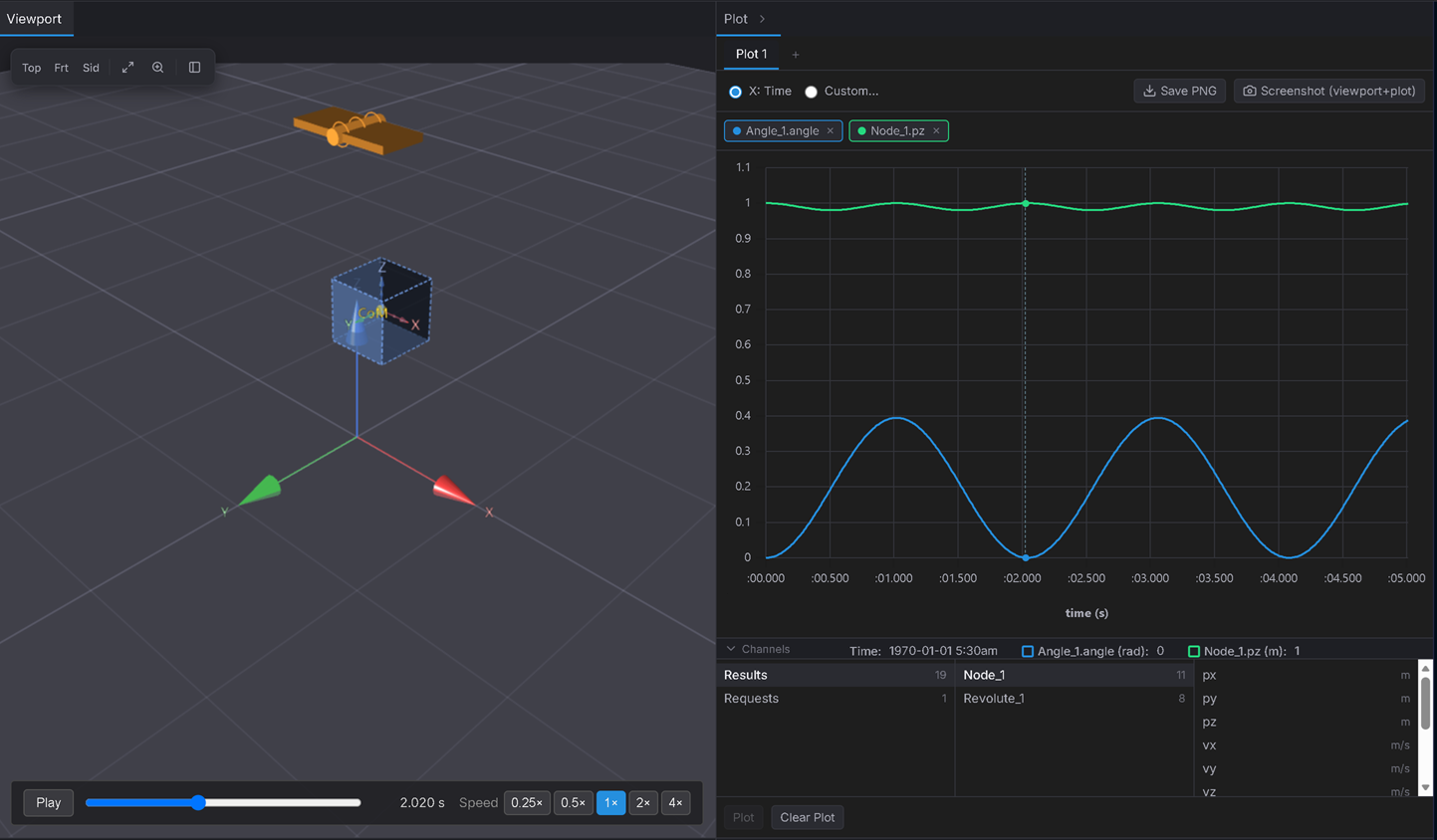Click the Angle_1.angle chip
The image size is (1437, 840).
(783, 131)
